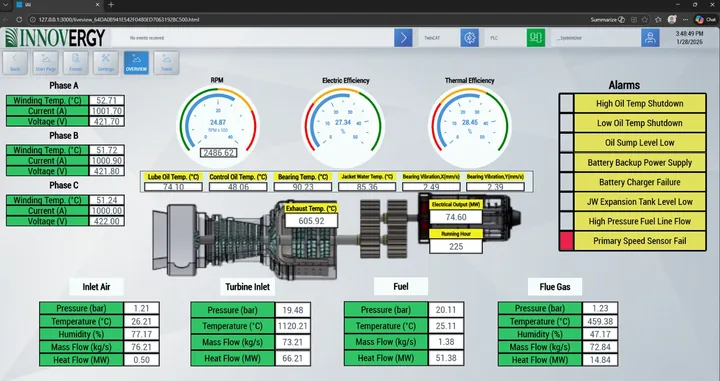
Task: Reload the page with the browser refresh icon
Action: coord(19,19)
